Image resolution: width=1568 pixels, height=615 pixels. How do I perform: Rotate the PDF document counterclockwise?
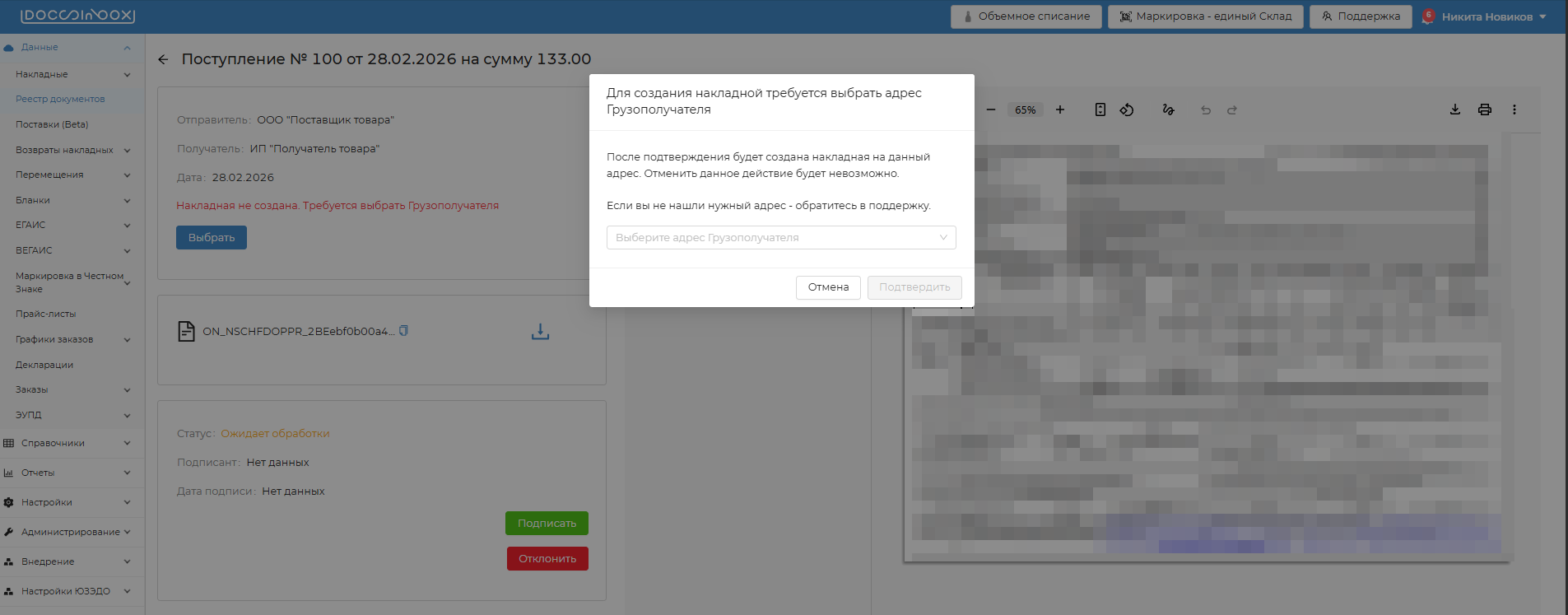tap(1127, 109)
